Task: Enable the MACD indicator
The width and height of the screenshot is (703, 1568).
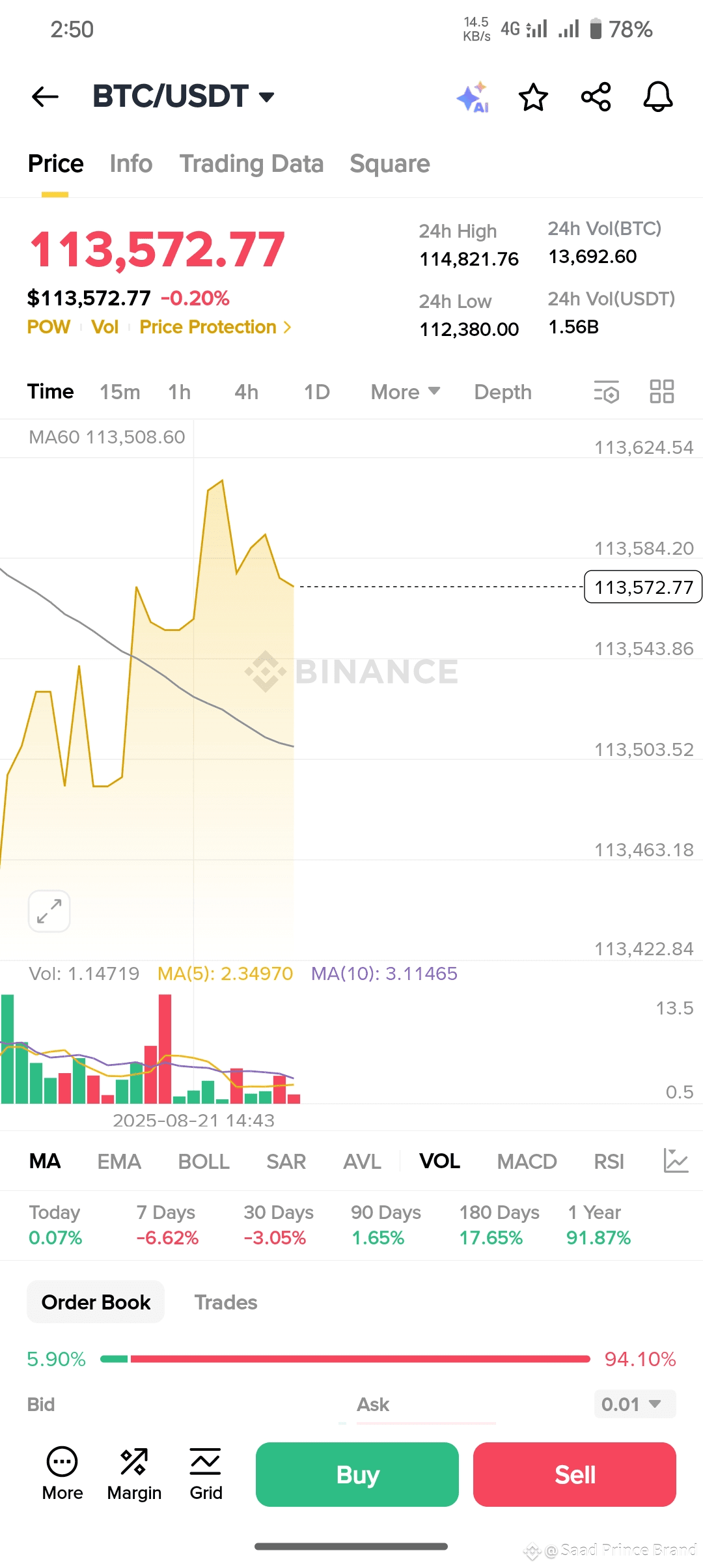Action: [527, 1161]
